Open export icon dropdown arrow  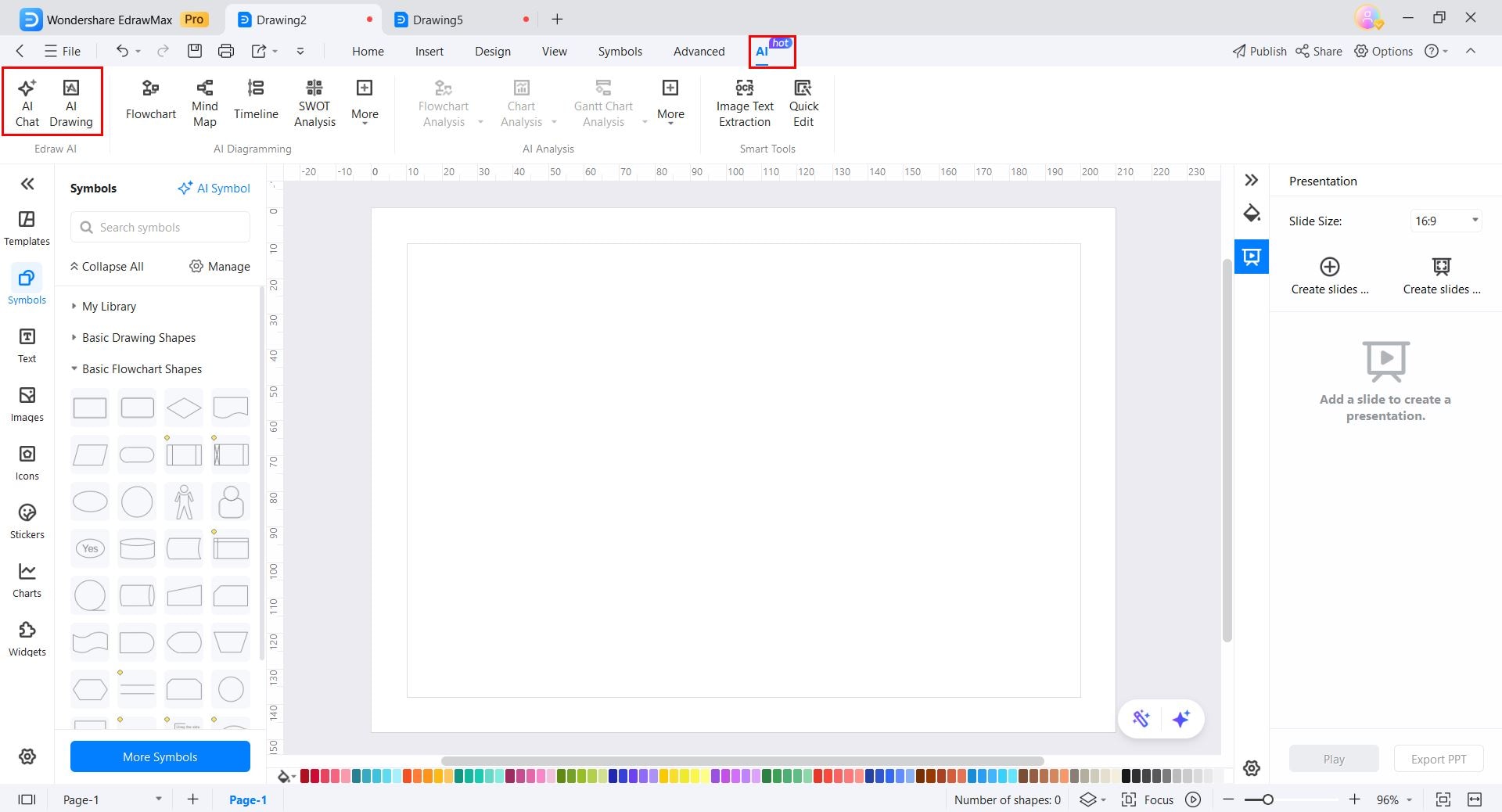click(x=275, y=51)
